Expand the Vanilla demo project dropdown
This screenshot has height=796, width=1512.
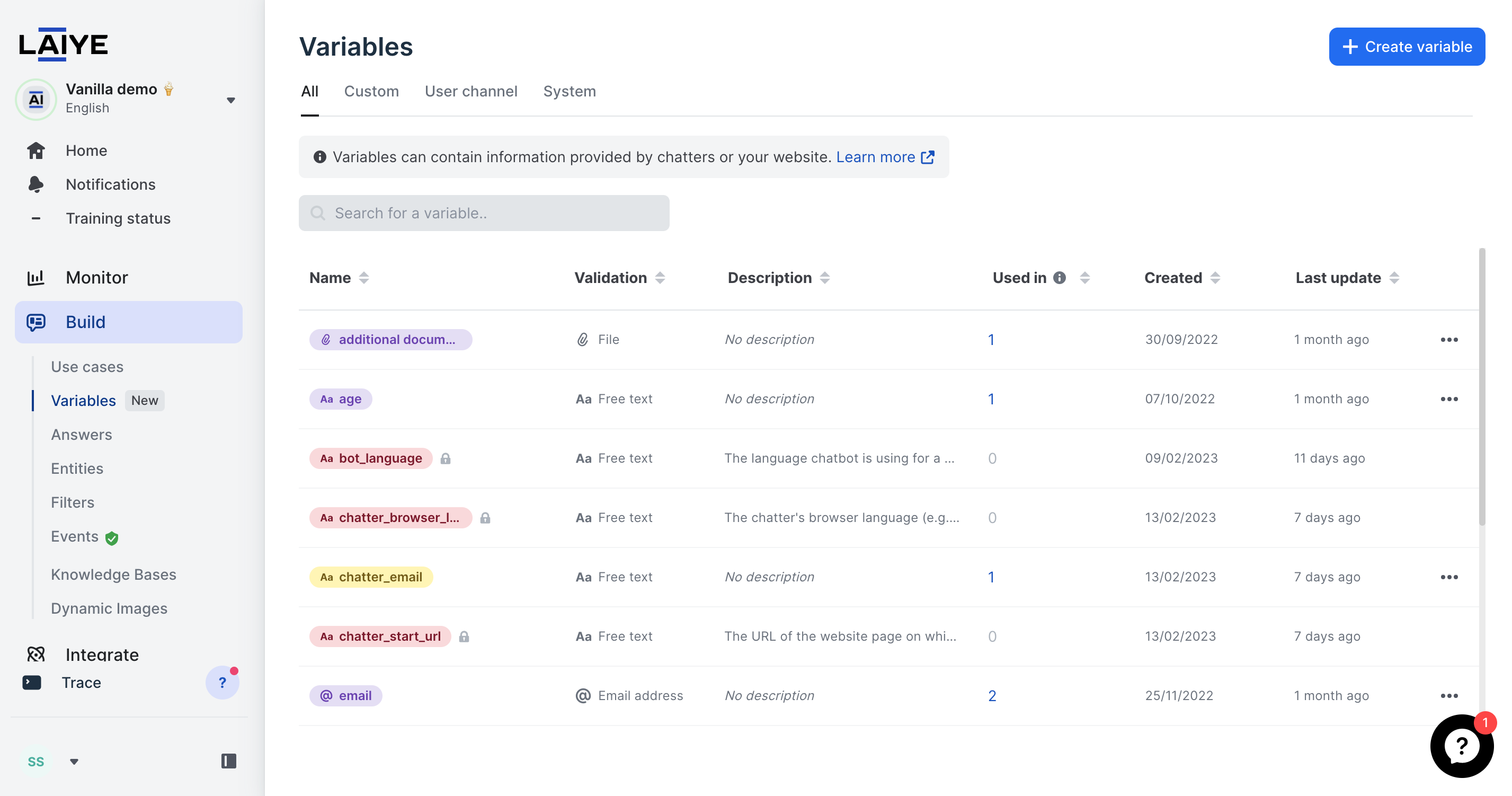[230, 100]
